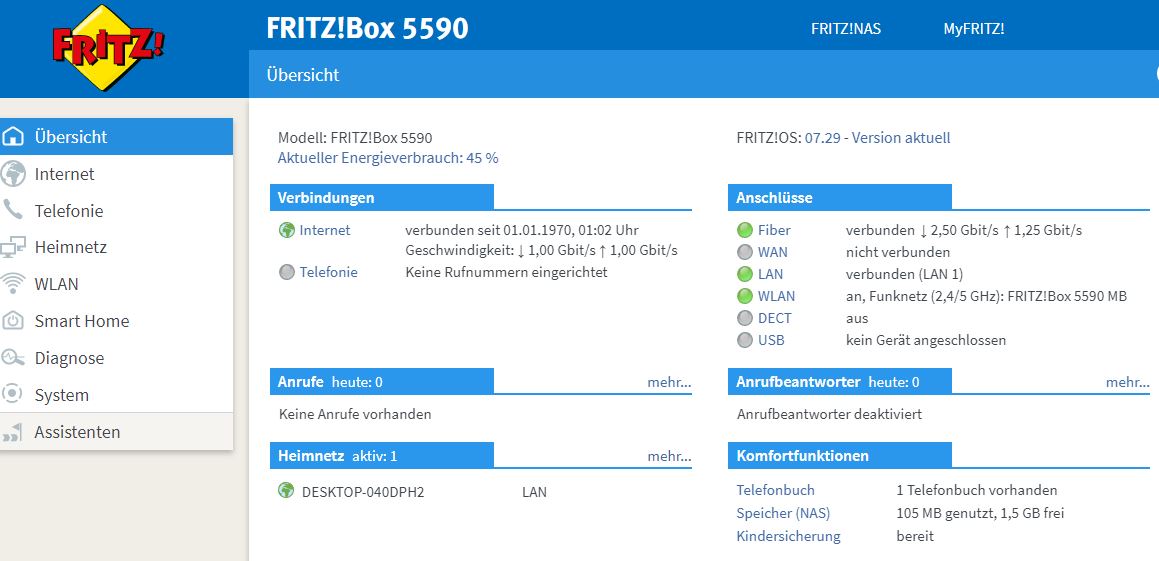Open the Diagnose sidebar menu
The height and width of the screenshot is (561, 1159).
click(x=116, y=358)
